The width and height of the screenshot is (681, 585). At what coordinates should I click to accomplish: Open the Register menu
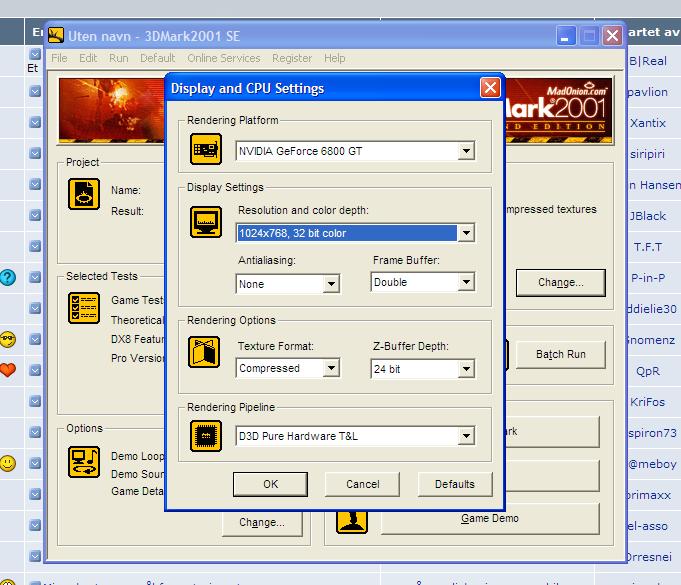(x=292, y=58)
